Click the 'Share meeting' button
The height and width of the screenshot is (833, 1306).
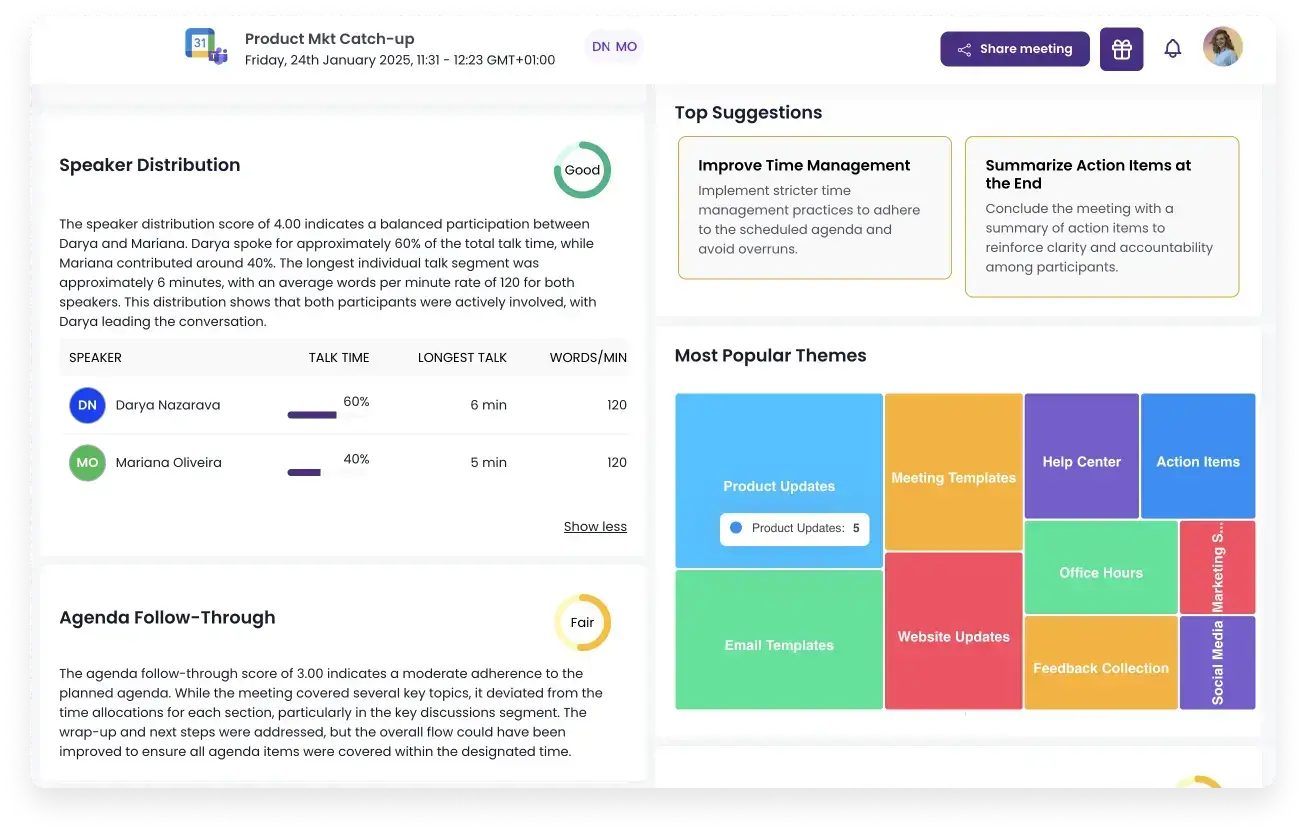[1014, 48]
